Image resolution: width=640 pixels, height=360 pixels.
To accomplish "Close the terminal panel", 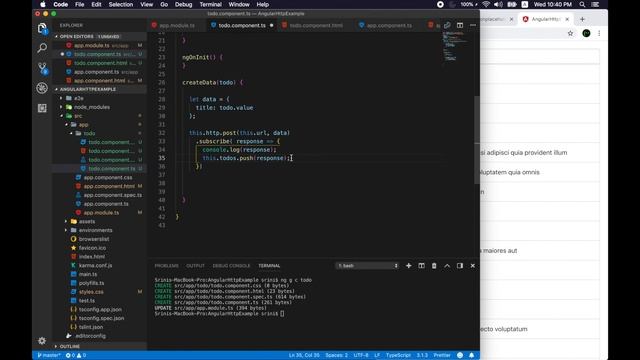I will point(473,266).
